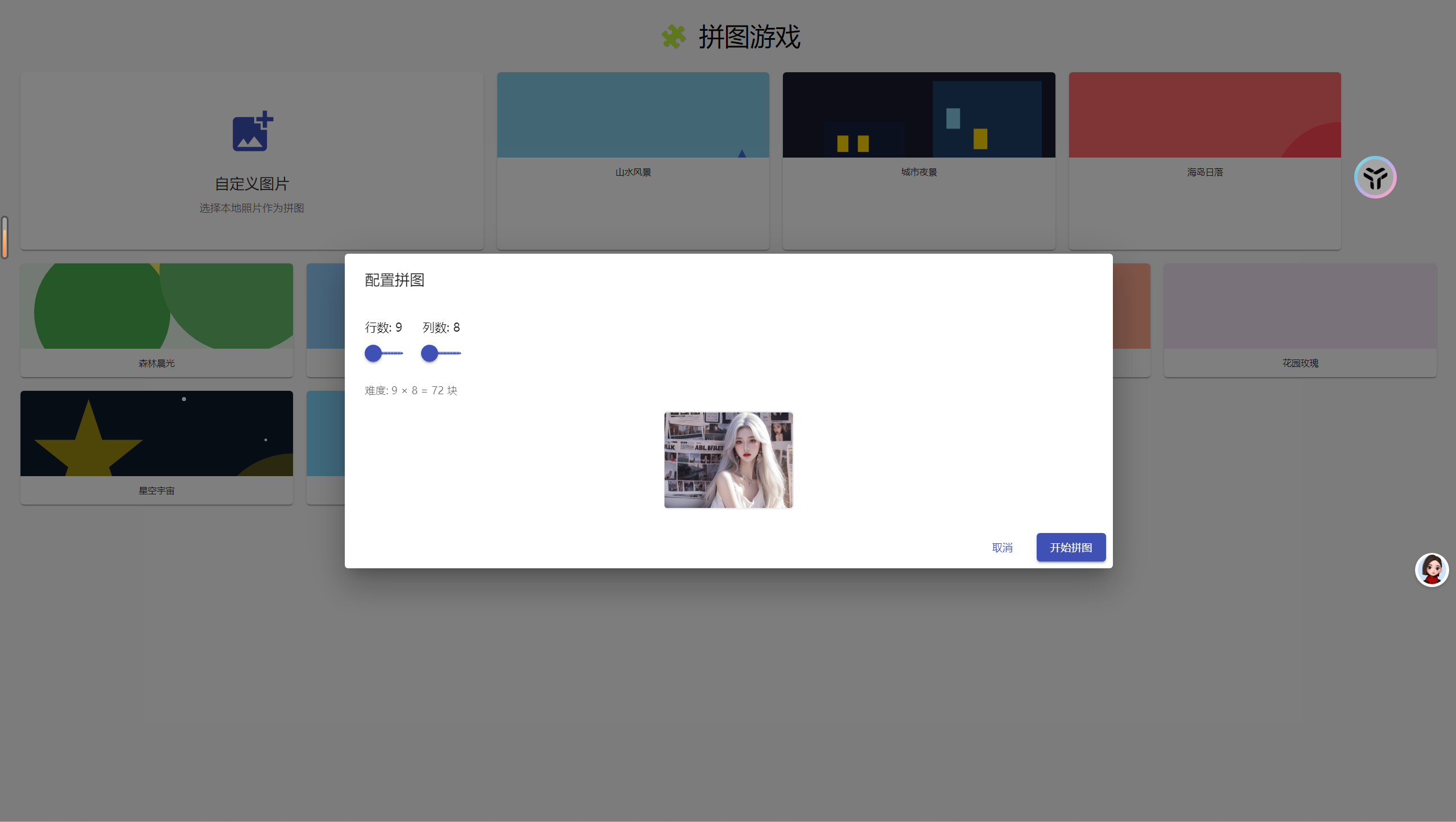This screenshot has height=822, width=1456.
Task: Click the 配置拼图 dialog heading
Action: [x=394, y=280]
